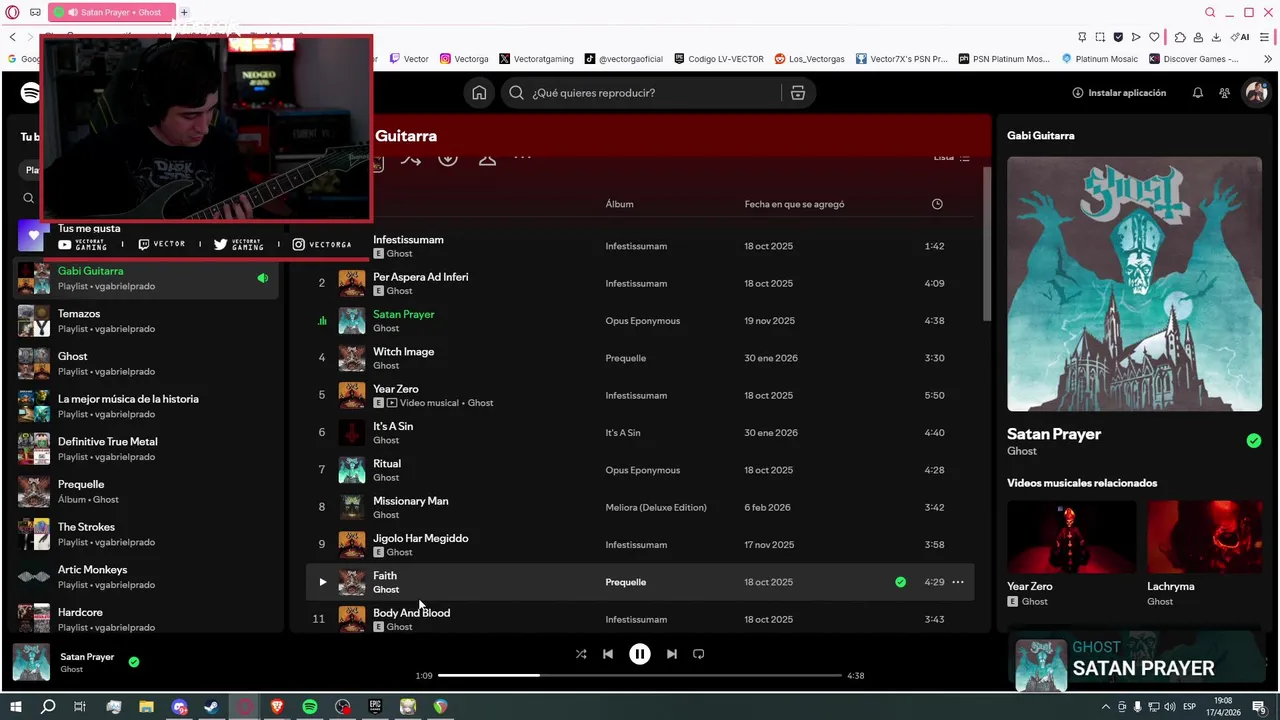This screenshot has width=1280, height=720.
Task: Click the Spotify logo
Action: point(31,93)
